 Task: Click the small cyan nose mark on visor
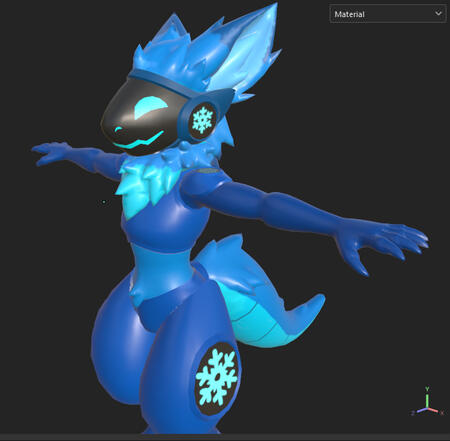[118, 129]
